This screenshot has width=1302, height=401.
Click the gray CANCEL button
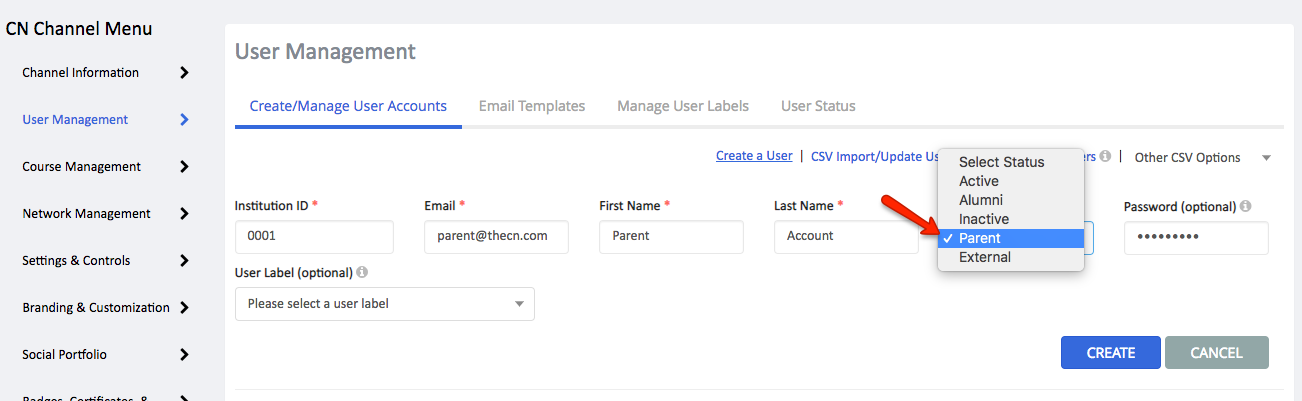1217,353
